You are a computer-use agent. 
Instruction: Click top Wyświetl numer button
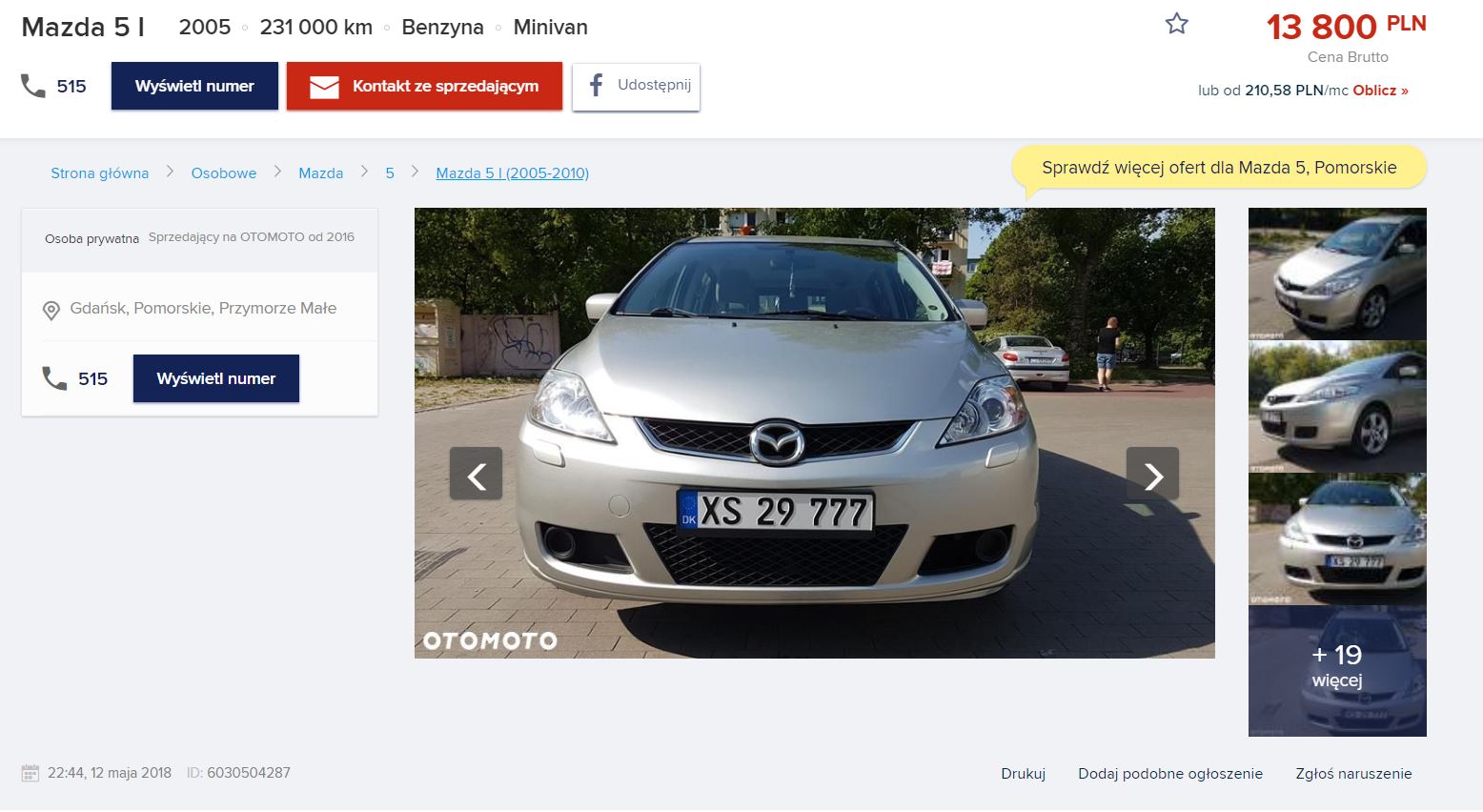click(194, 86)
